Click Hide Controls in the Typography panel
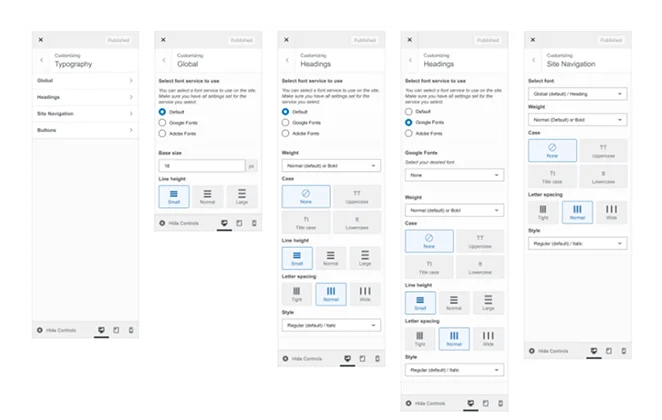Image resolution: width=662 pixels, height=420 pixels. click(57, 330)
